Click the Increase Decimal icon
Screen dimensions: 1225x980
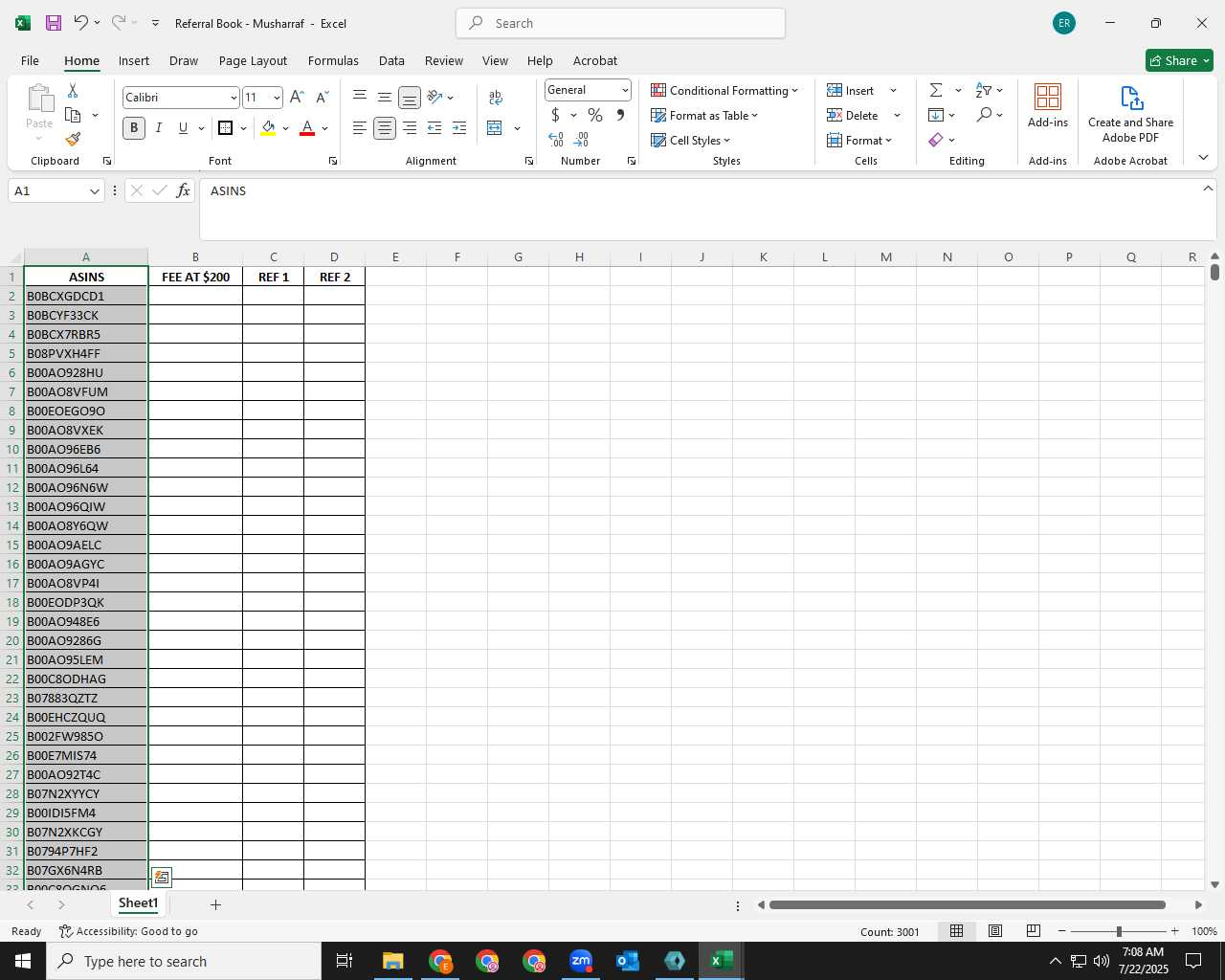pyautogui.click(x=556, y=140)
